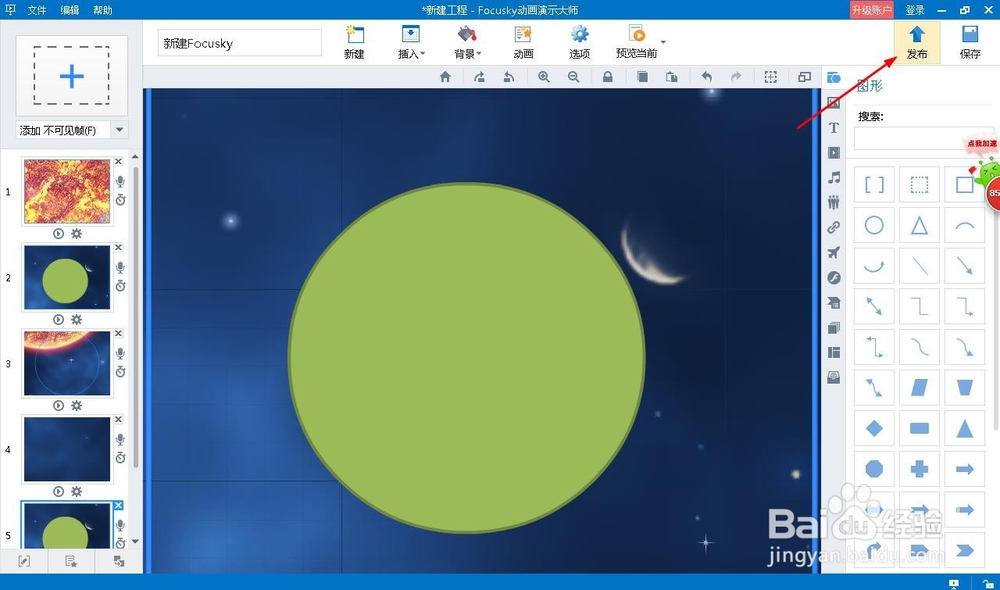Viewport: 1000px width, 590px height.
Task: Select frame 3 thumbnail with sun
Action: [x=66, y=363]
